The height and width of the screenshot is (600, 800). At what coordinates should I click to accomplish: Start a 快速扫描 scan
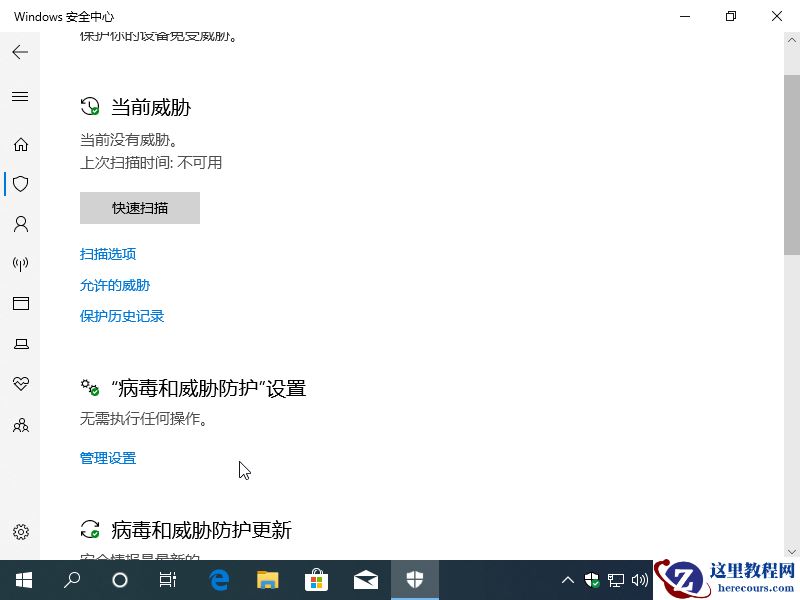(x=139, y=208)
